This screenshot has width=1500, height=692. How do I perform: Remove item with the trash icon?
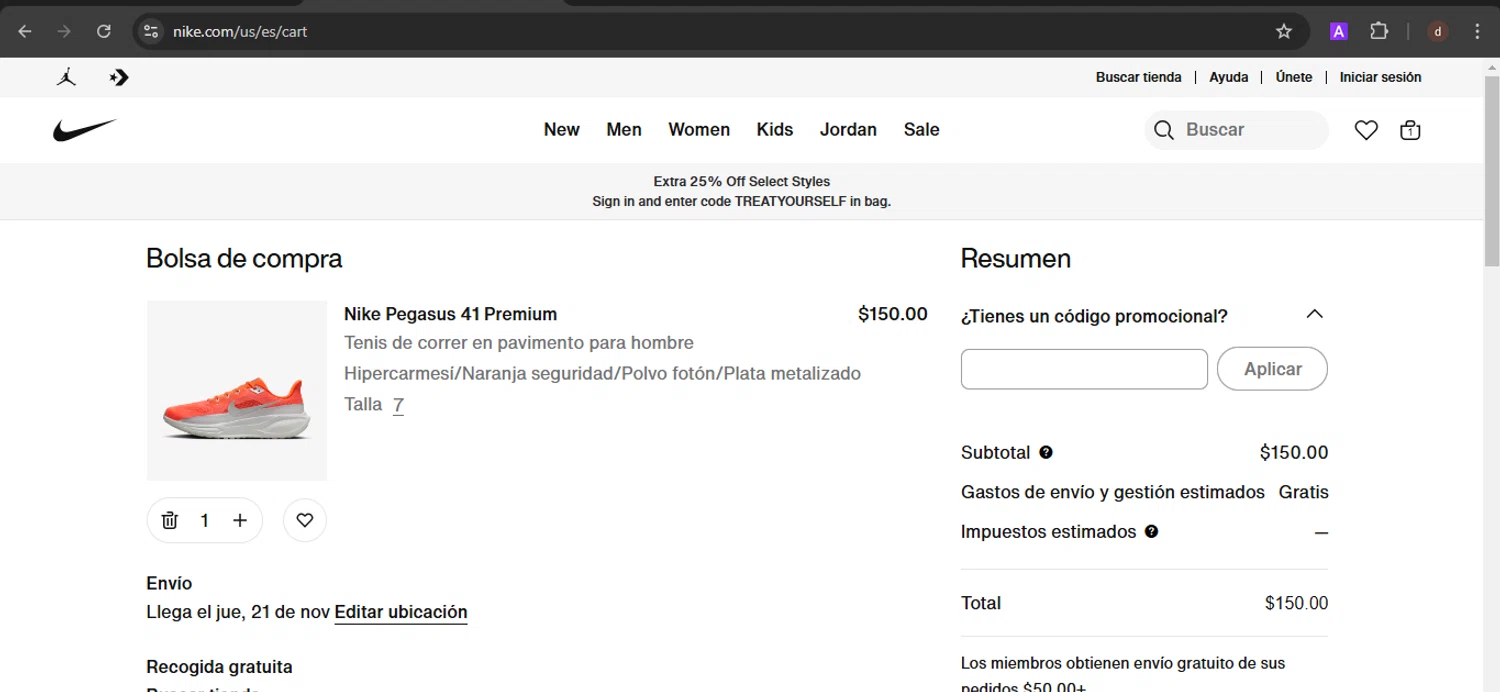click(x=170, y=520)
